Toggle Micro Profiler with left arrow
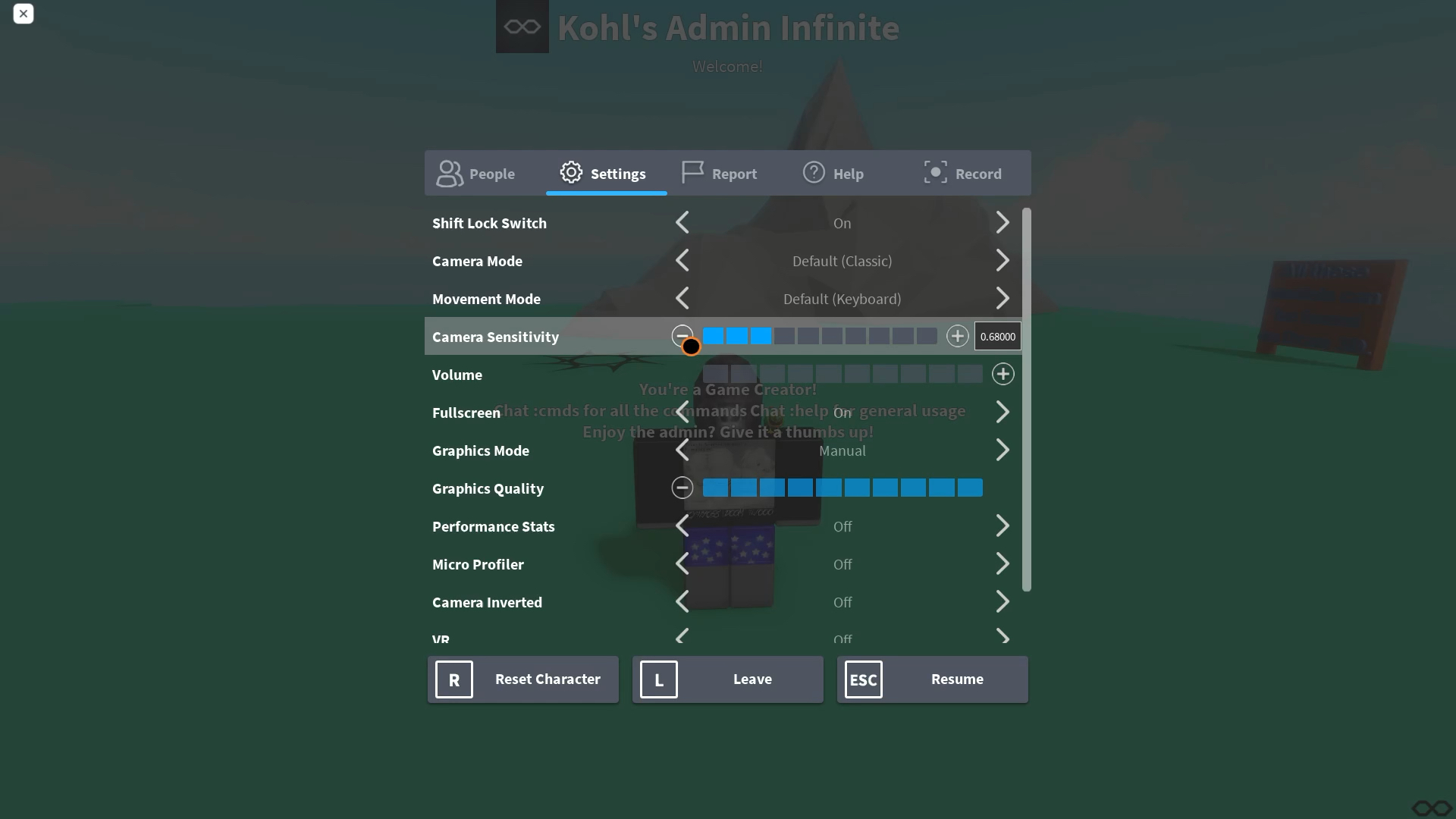 (x=682, y=563)
